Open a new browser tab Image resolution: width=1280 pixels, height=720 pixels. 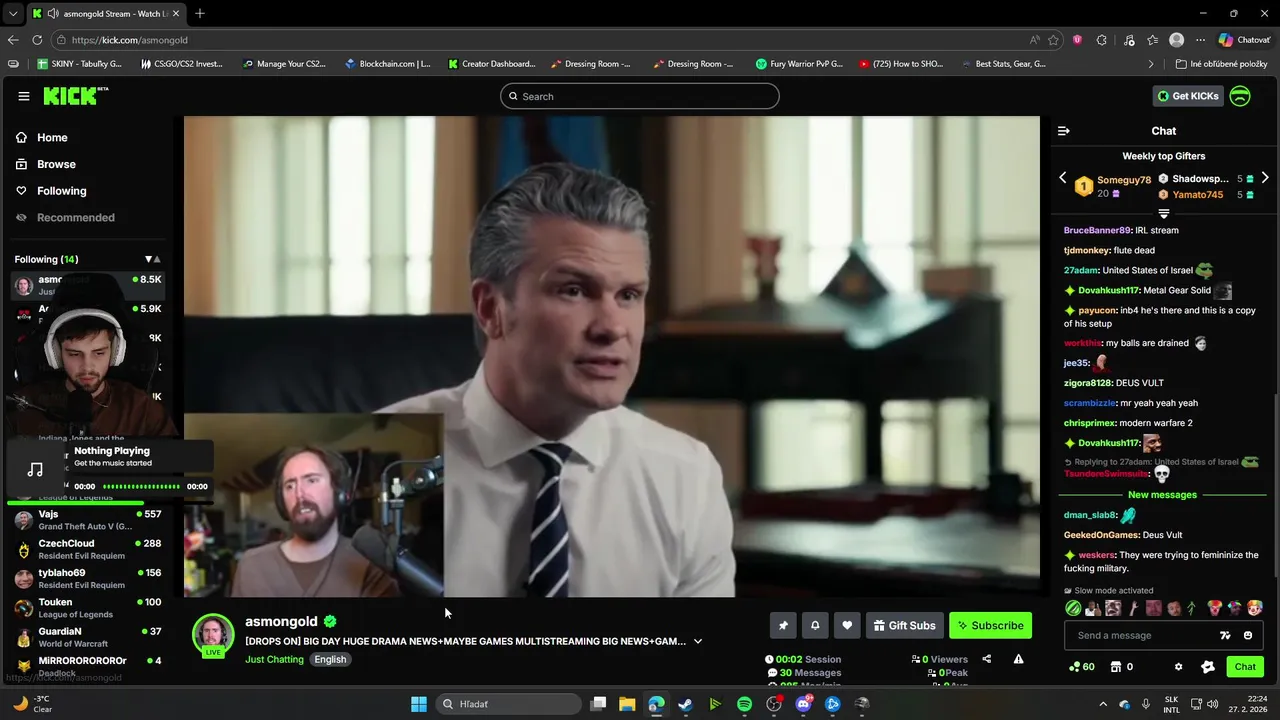[200, 14]
